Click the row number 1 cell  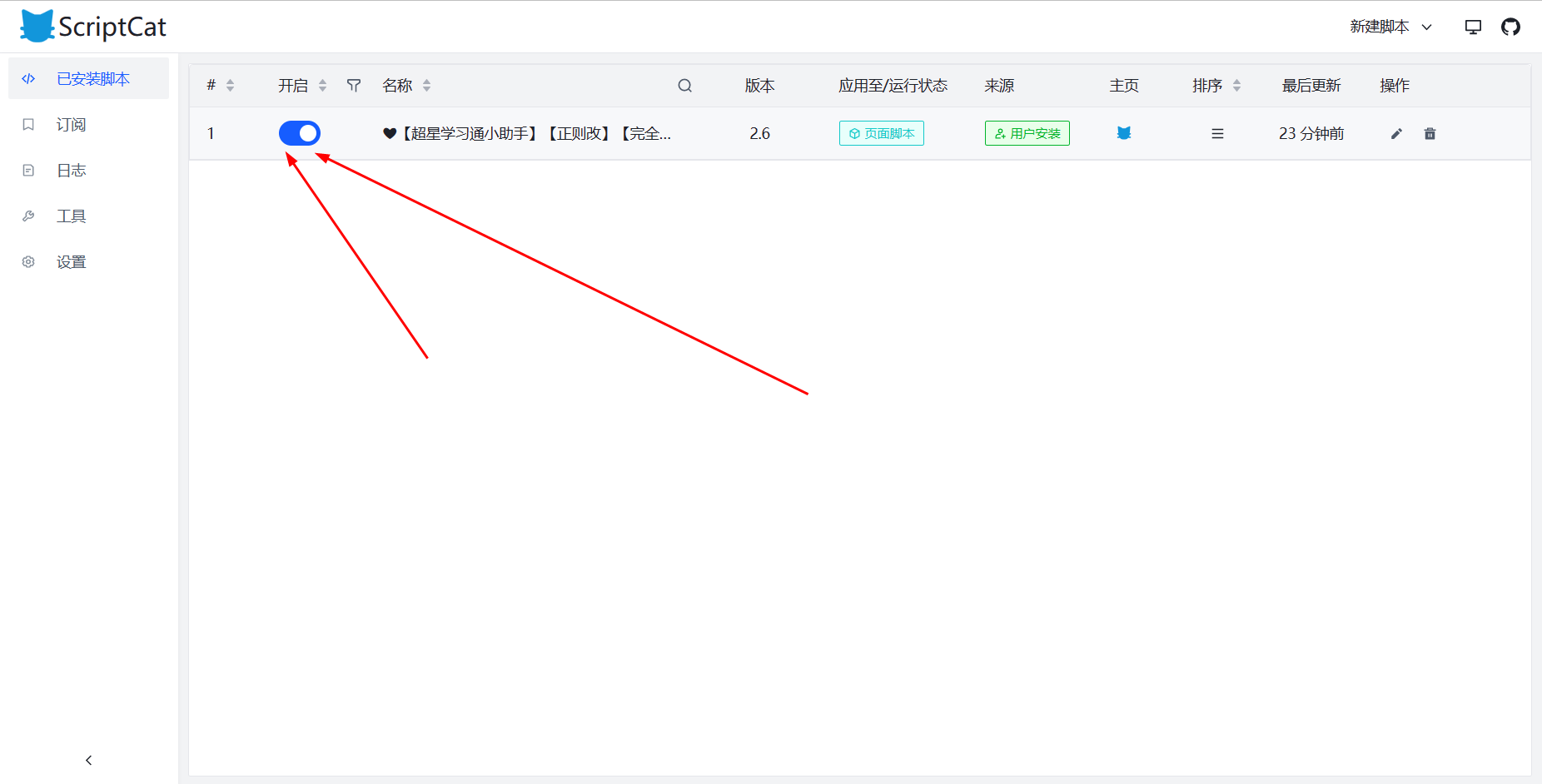(x=211, y=133)
